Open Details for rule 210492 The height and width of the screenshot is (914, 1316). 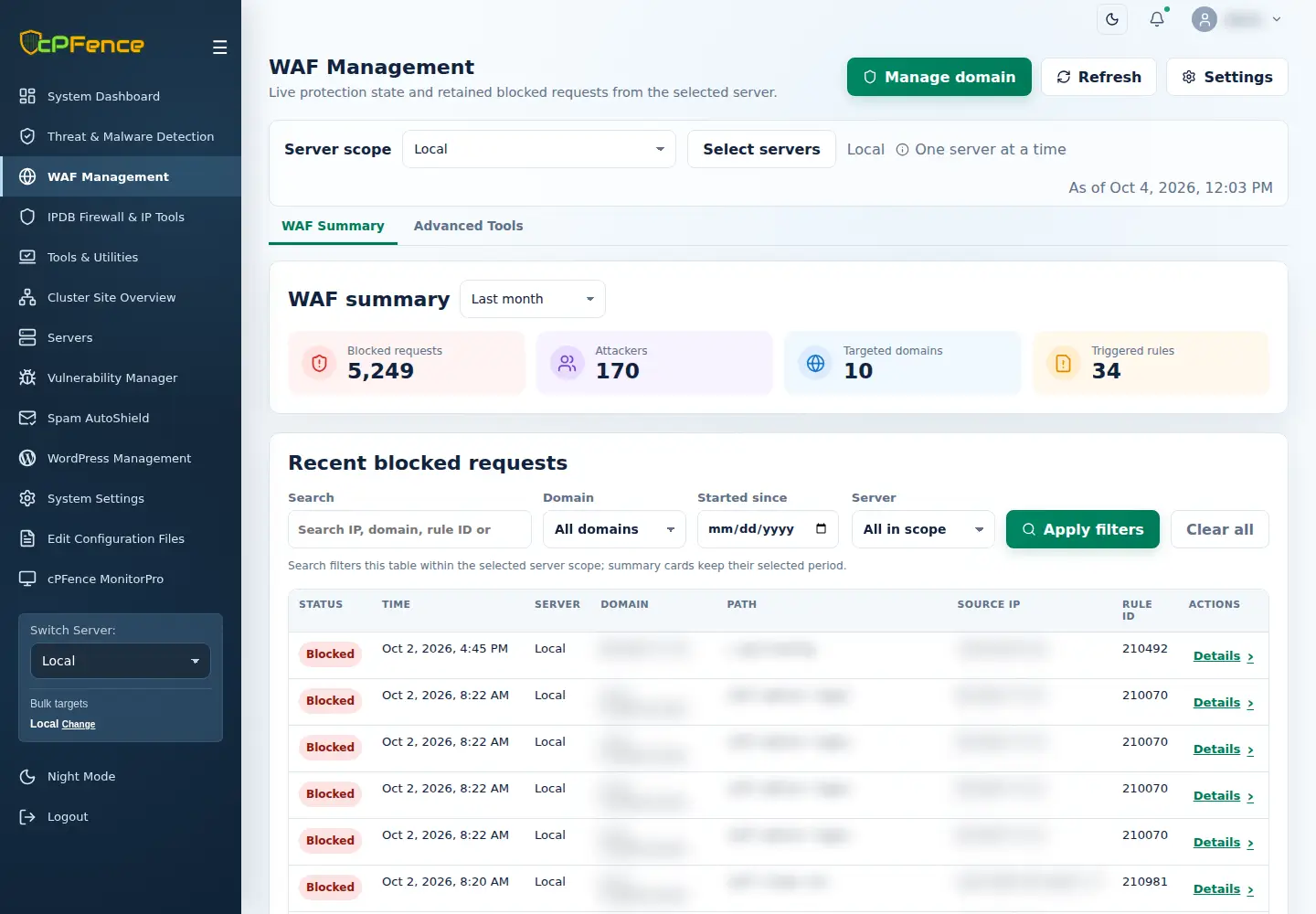point(1224,656)
